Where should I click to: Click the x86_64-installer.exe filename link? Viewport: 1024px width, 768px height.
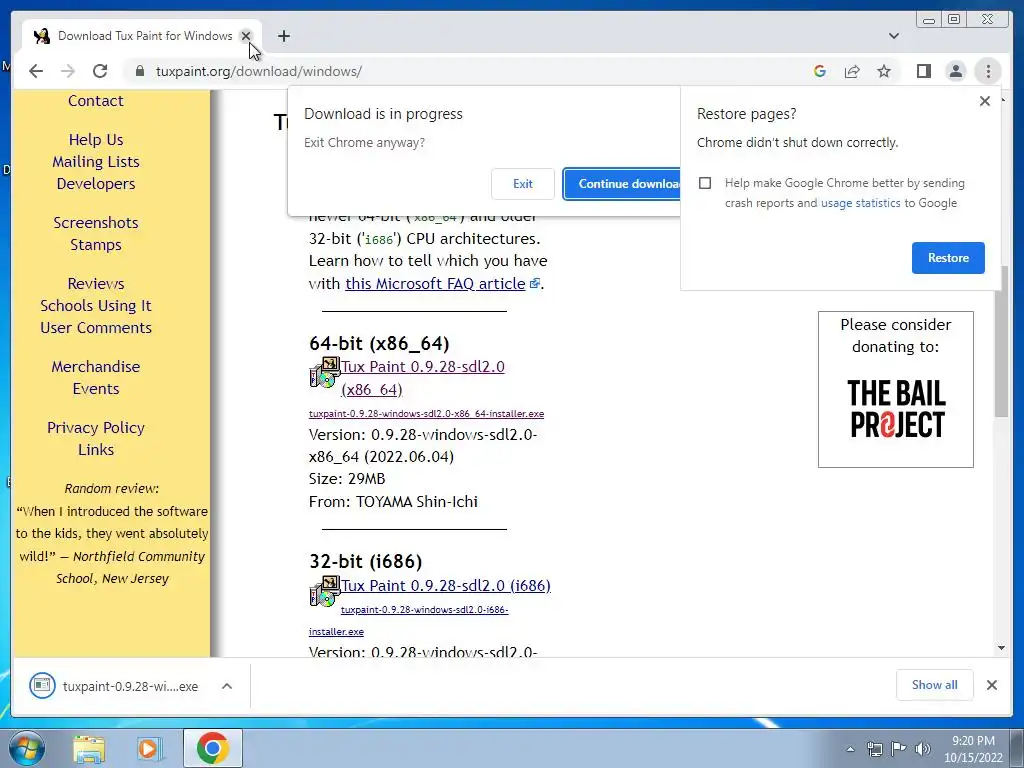(x=426, y=414)
